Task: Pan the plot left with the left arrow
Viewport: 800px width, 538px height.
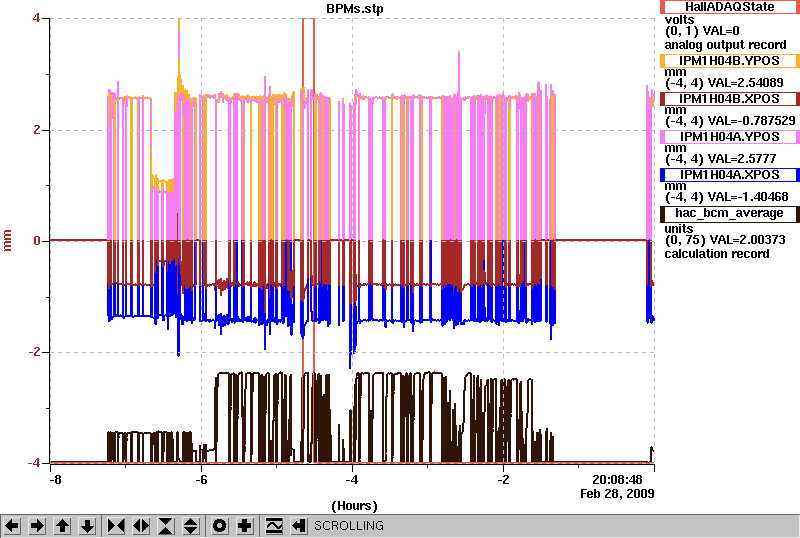Action: (x=12, y=526)
